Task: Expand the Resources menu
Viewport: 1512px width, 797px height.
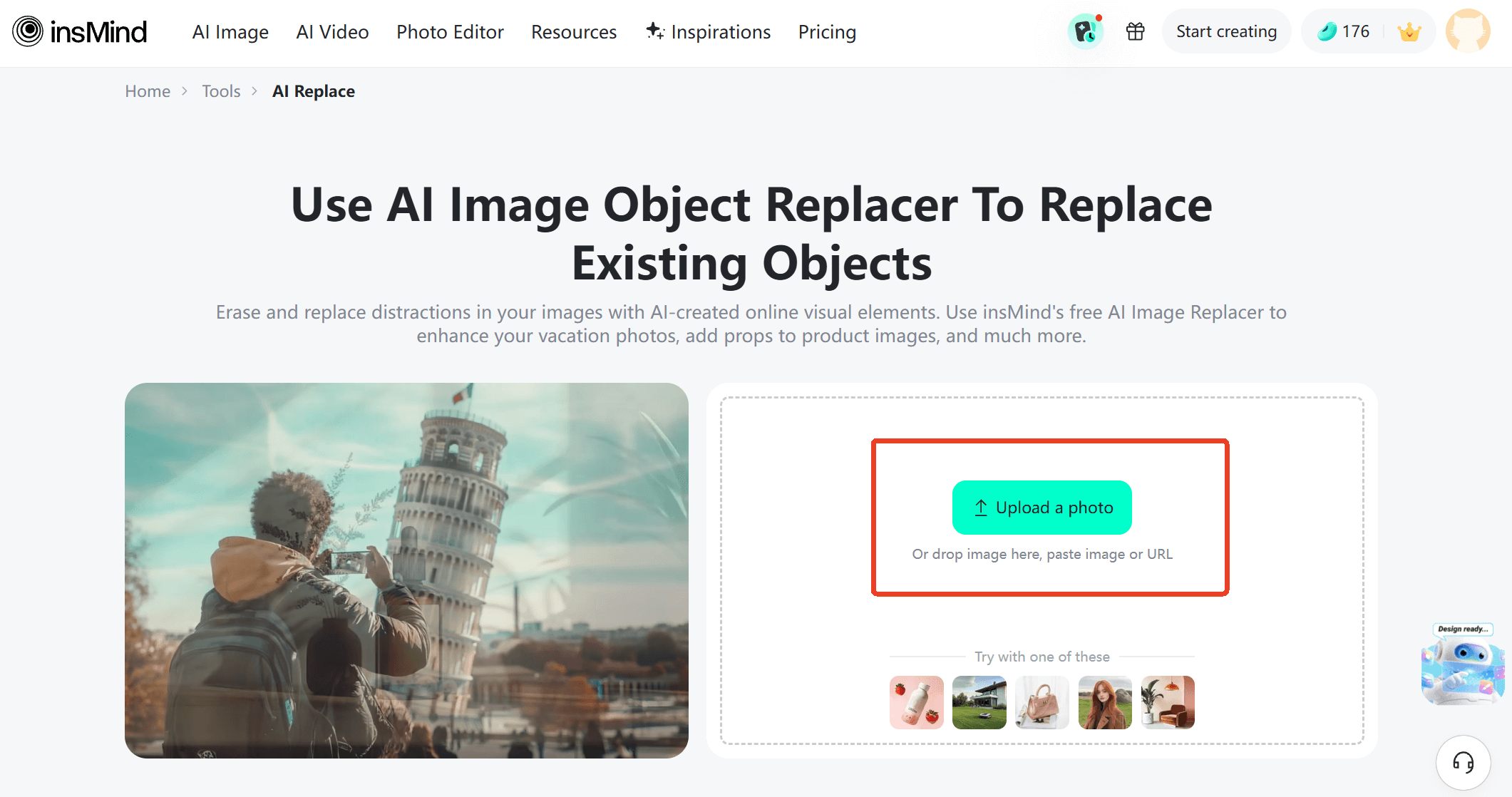Action: click(x=574, y=32)
